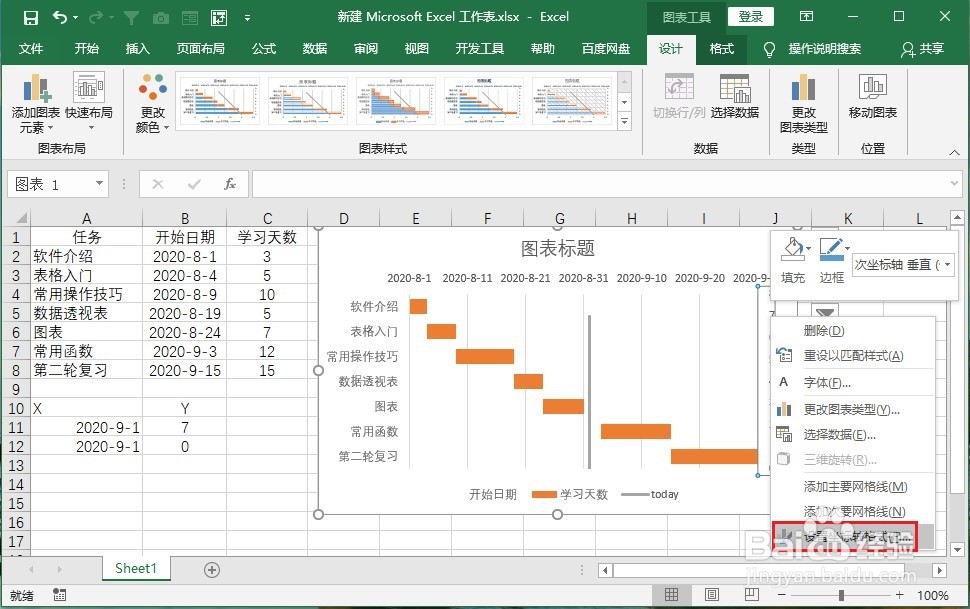This screenshot has width=970, height=609.
Task: Click horizontal scrollbar left arrow
Action: pyautogui.click(x=605, y=570)
